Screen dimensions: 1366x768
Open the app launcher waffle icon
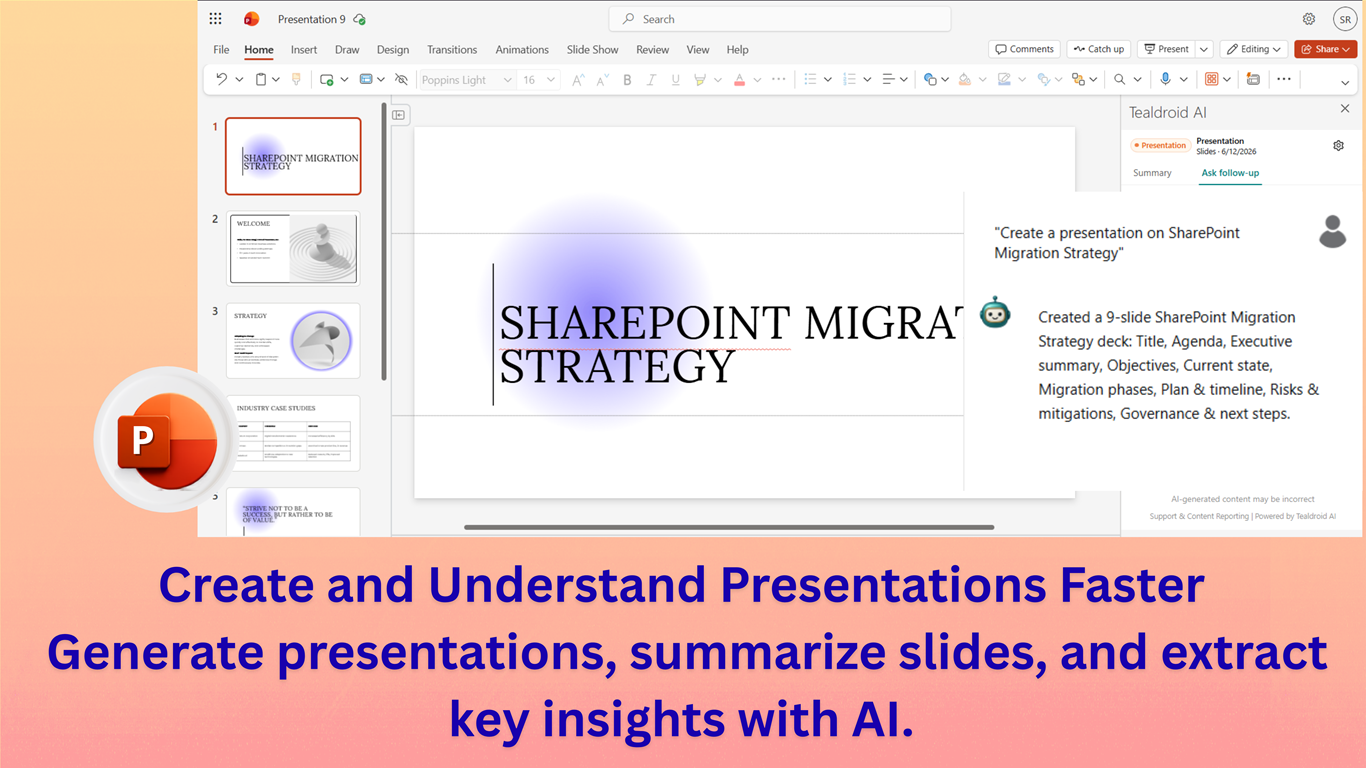[215, 19]
